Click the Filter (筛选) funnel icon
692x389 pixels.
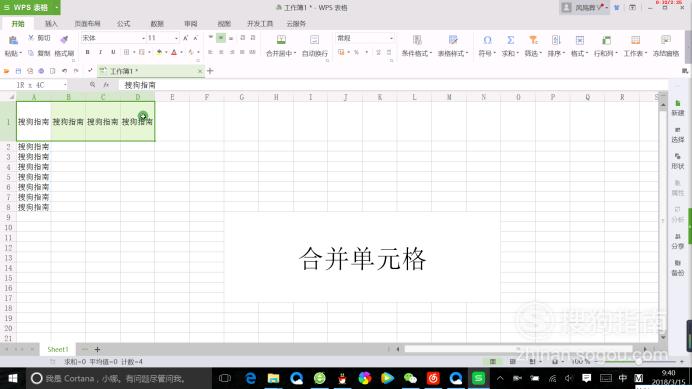coord(534,40)
